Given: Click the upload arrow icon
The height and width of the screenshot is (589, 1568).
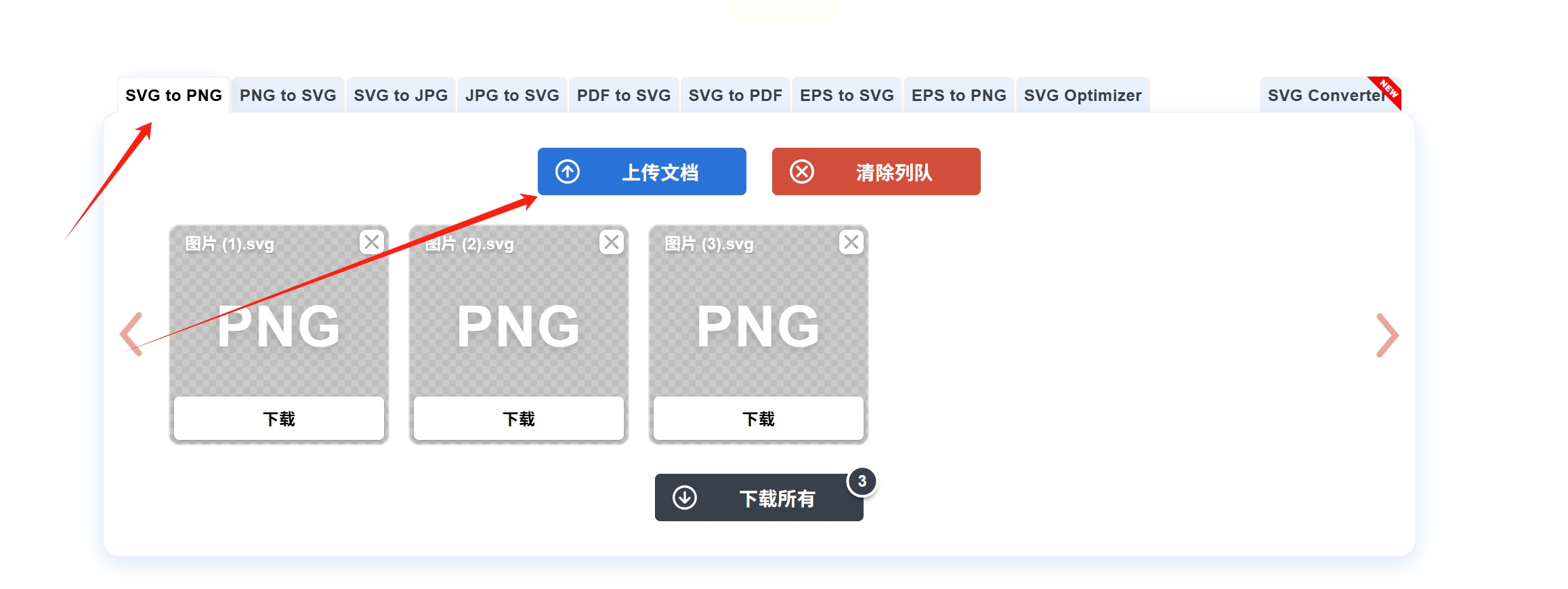Looking at the screenshot, I should tap(568, 171).
